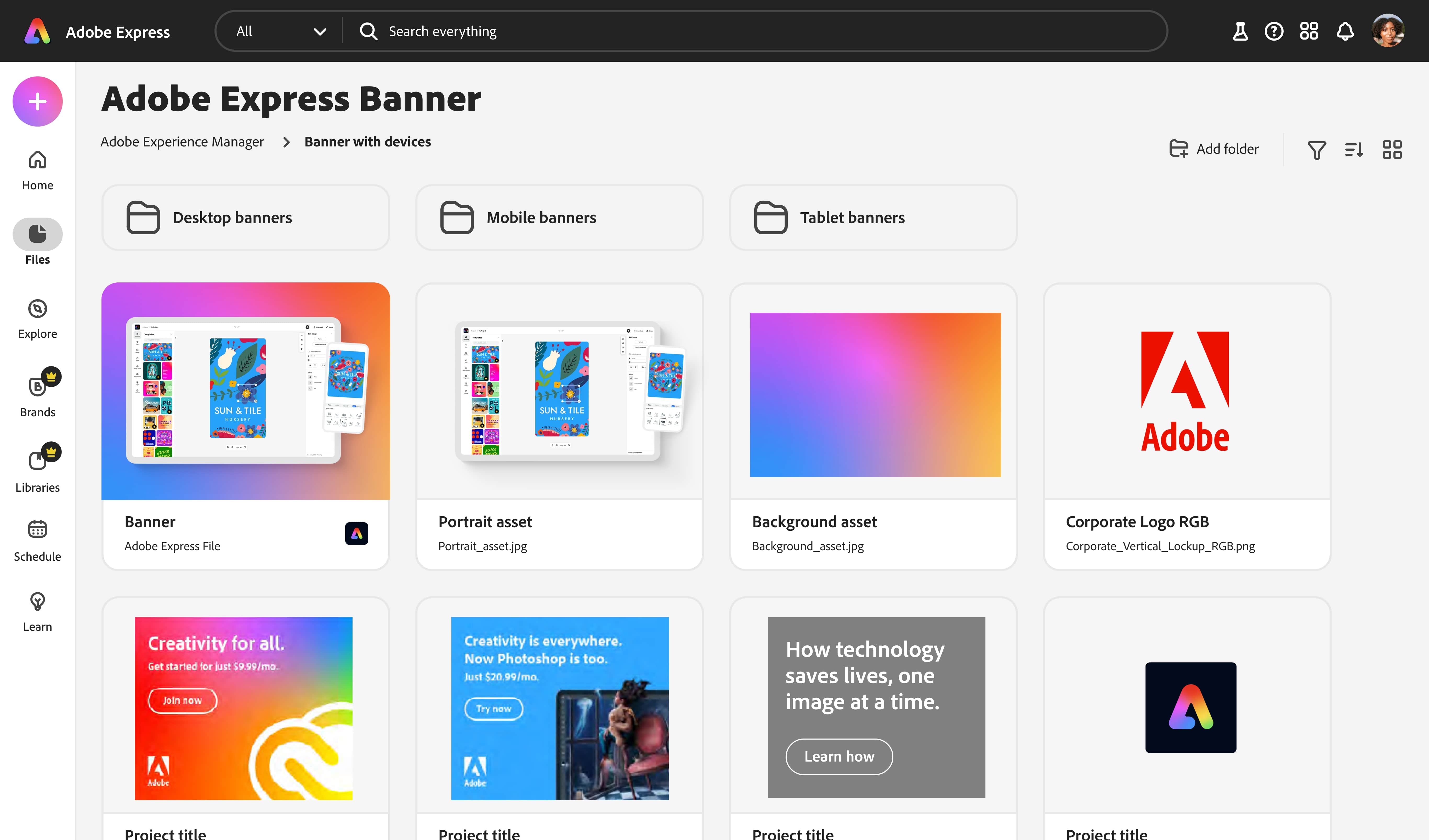This screenshot has height=840, width=1429.
Task: Click the filter funnel icon
Action: (1316, 150)
